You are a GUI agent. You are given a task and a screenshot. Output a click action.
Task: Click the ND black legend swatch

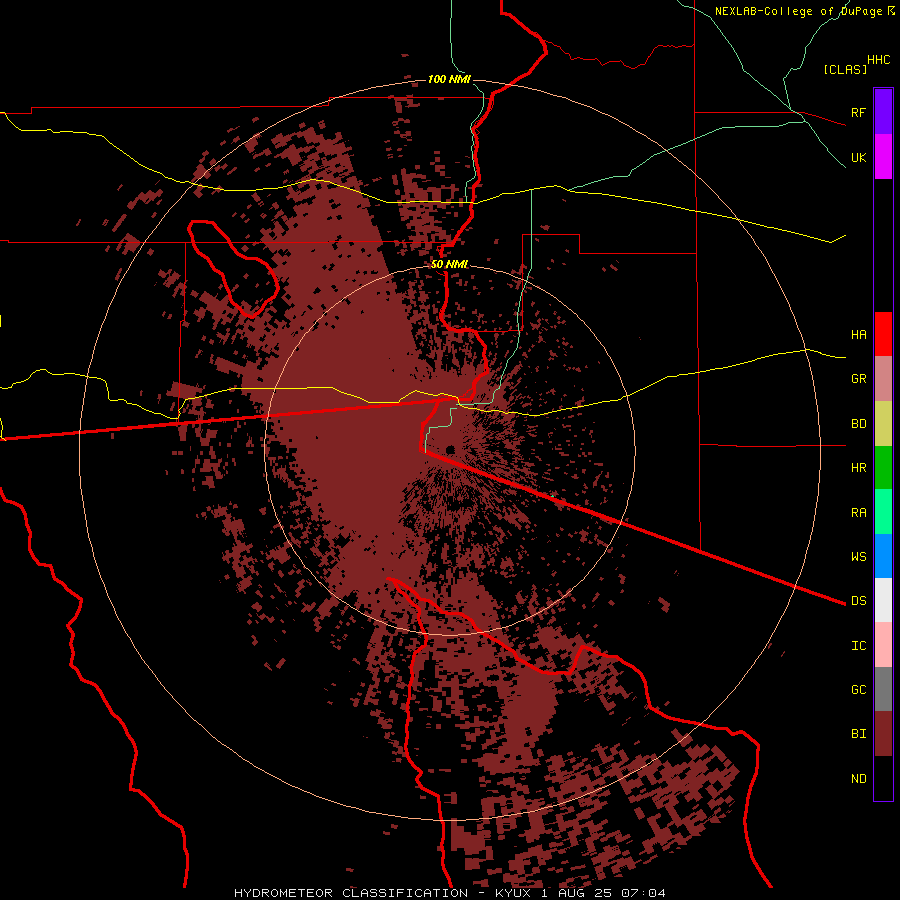[883, 778]
